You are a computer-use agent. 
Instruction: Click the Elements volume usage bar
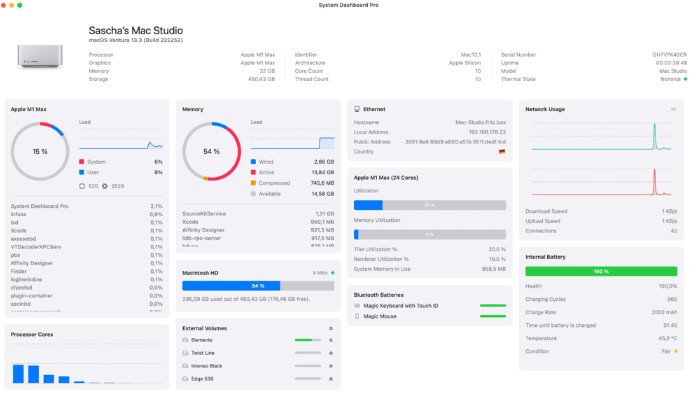point(308,340)
